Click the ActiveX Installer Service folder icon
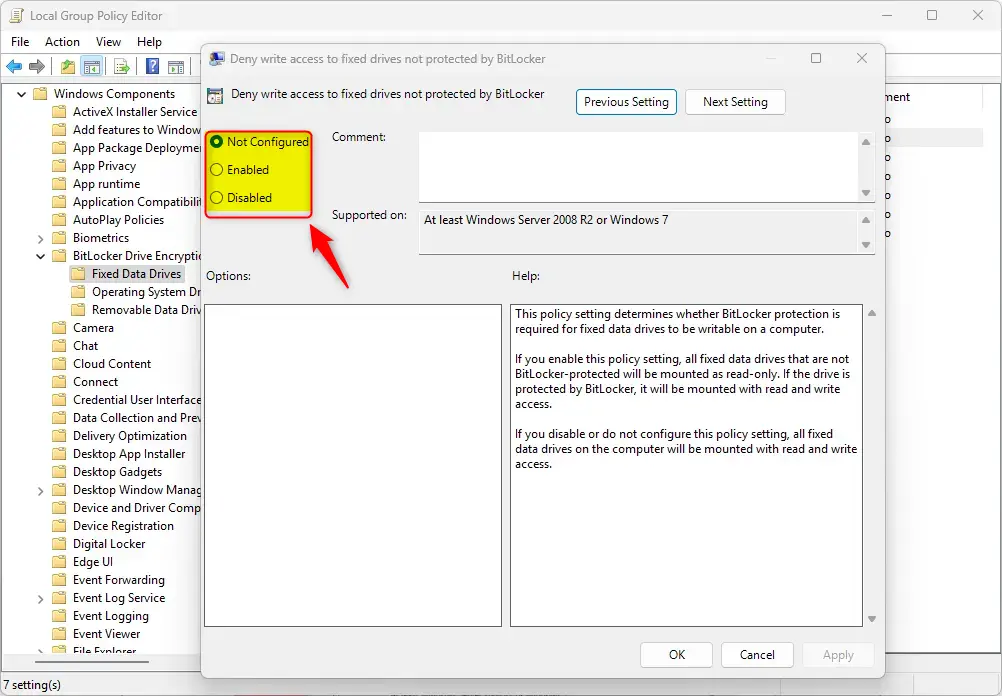The width and height of the screenshot is (1002, 696). pyautogui.click(x=59, y=112)
